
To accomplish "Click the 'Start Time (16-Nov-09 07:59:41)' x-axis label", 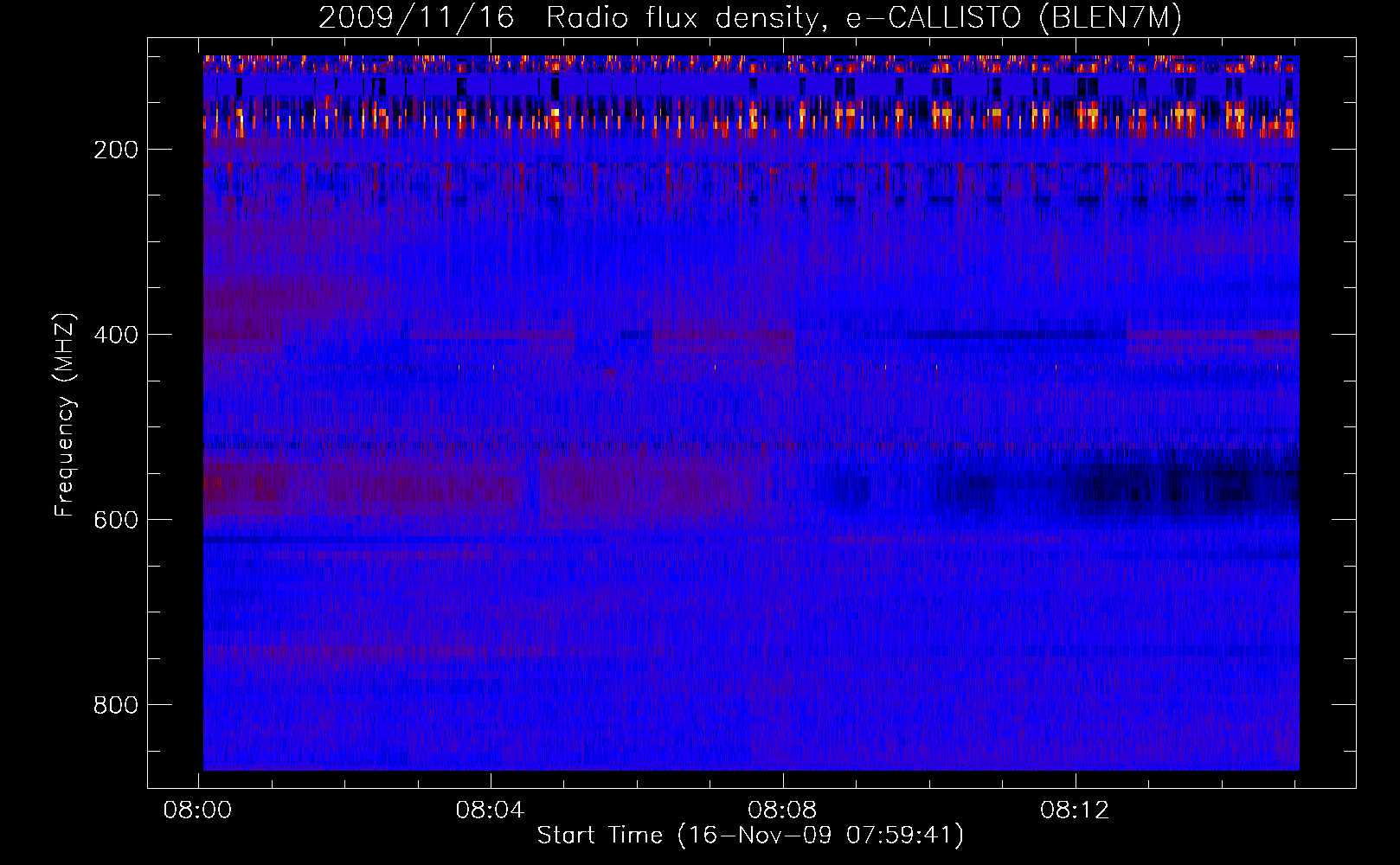I will tap(750, 836).
